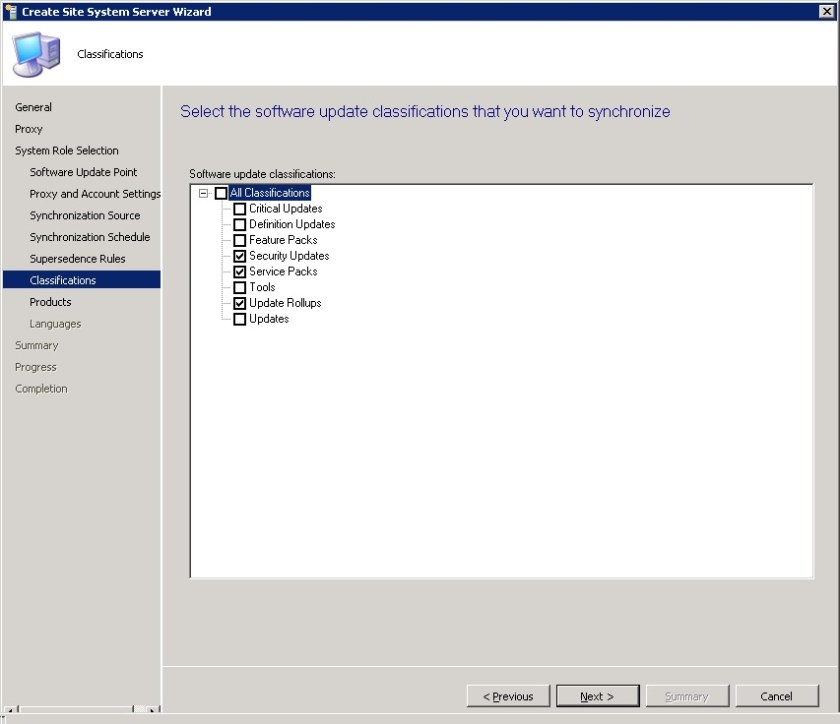Click the Next button

coord(598,696)
